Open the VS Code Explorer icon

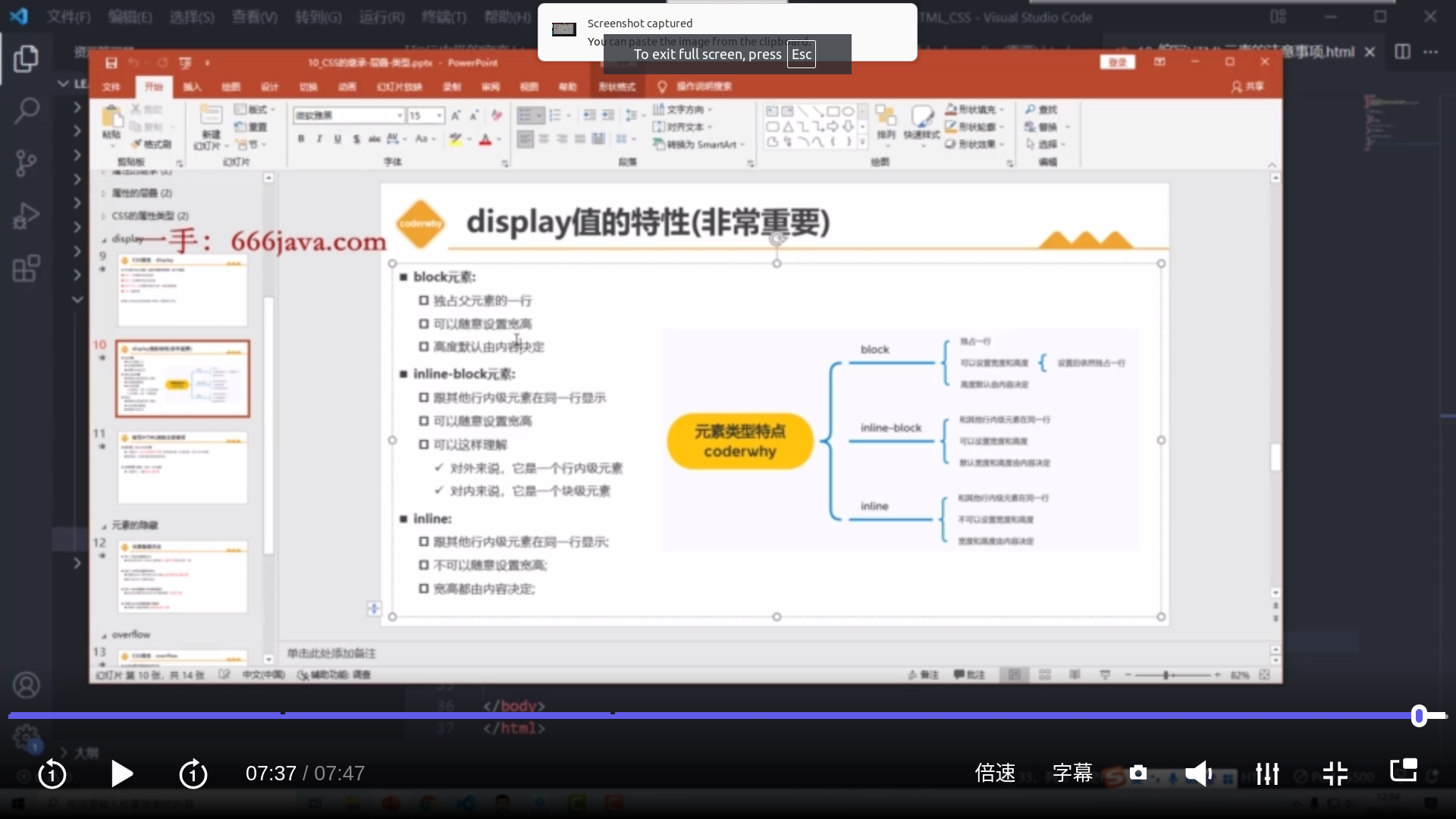coord(27,59)
